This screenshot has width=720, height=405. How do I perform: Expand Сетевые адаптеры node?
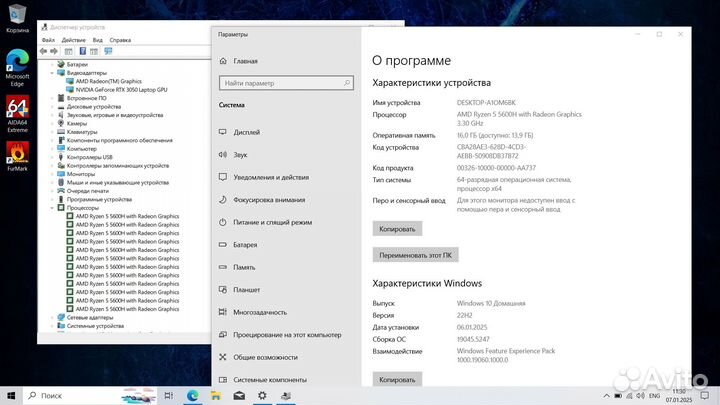pyautogui.click(x=52, y=317)
